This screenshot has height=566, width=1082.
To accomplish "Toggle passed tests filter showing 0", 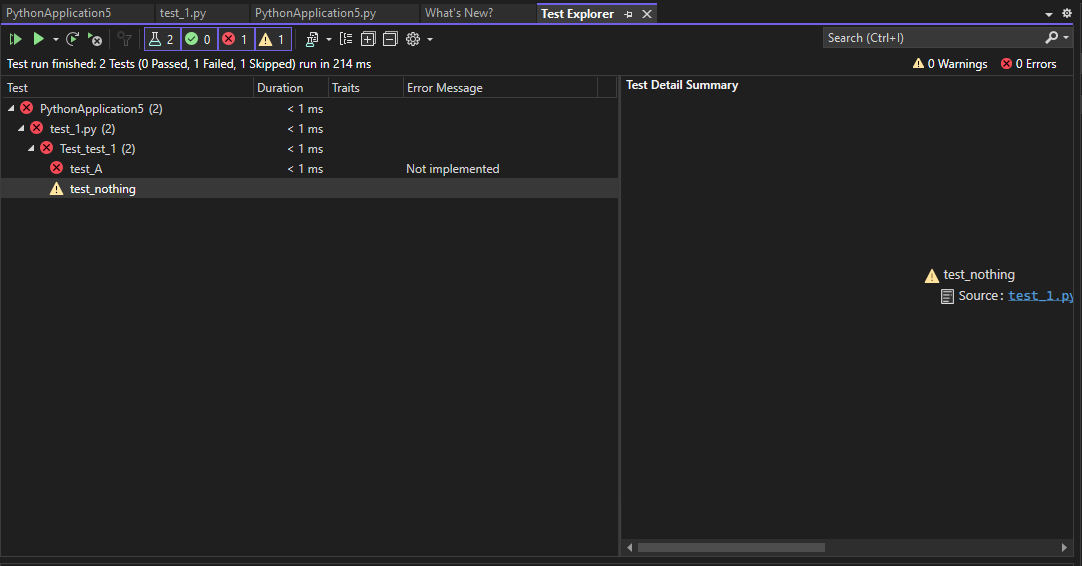I will point(199,39).
